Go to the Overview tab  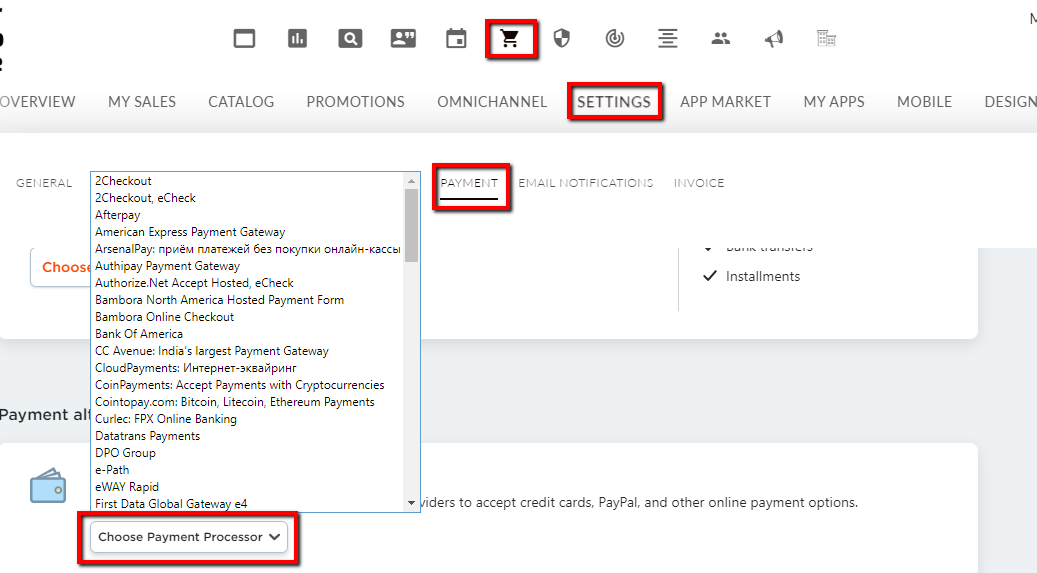[38, 102]
